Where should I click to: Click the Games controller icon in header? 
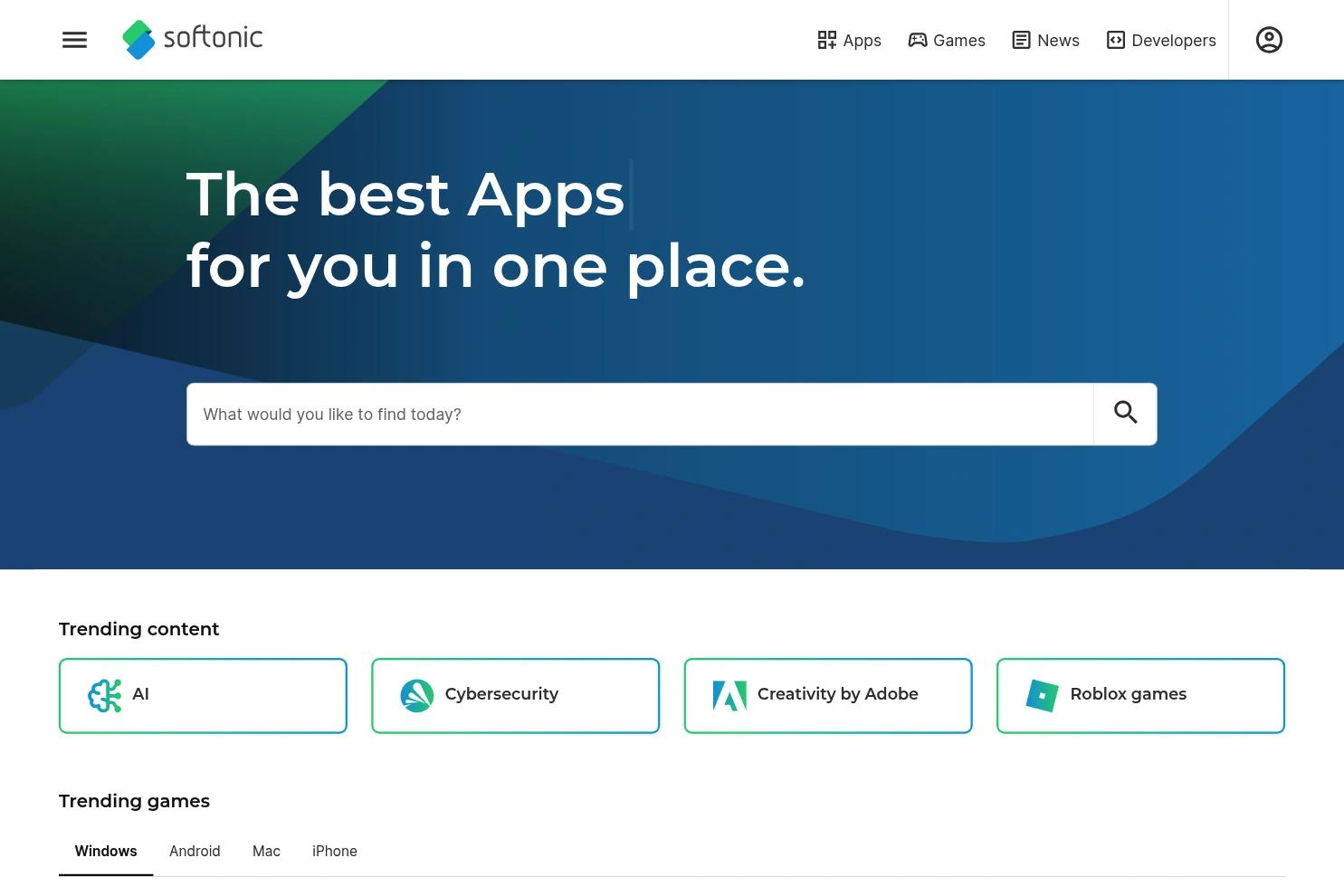click(x=917, y=40)
